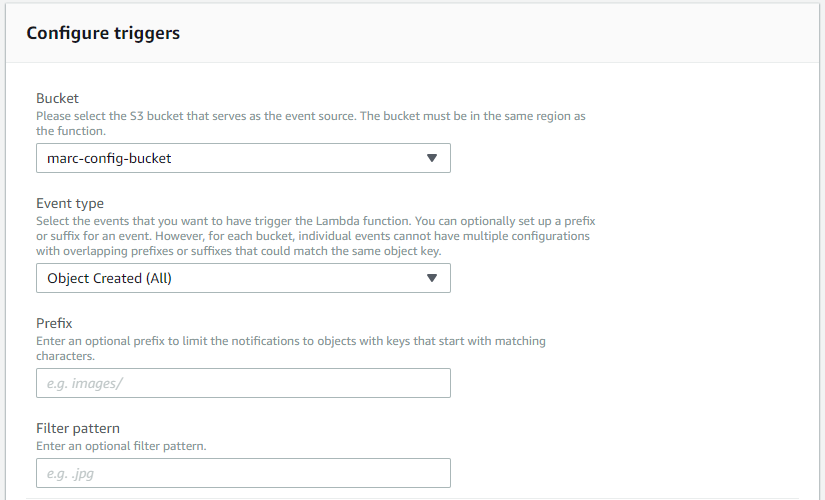Click the optional filter pattern help text

coord(121,446)
